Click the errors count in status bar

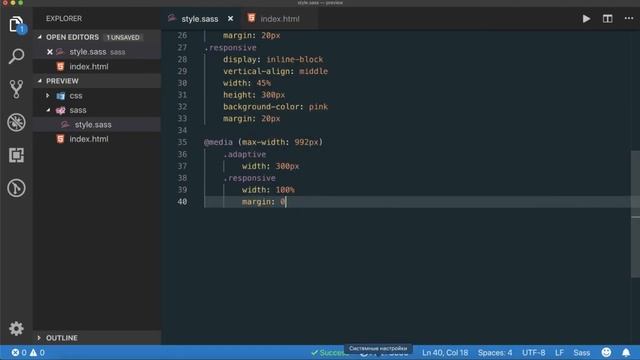(x=19, y=352)
